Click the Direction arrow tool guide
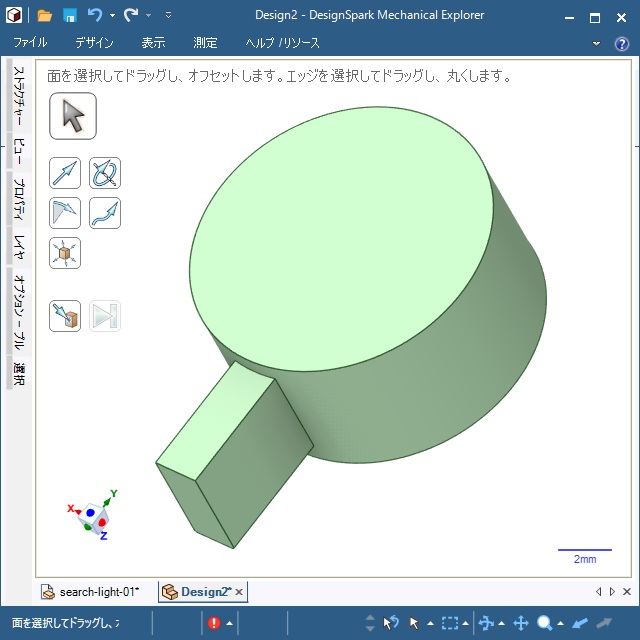The image size is (640, 640). 65,174
